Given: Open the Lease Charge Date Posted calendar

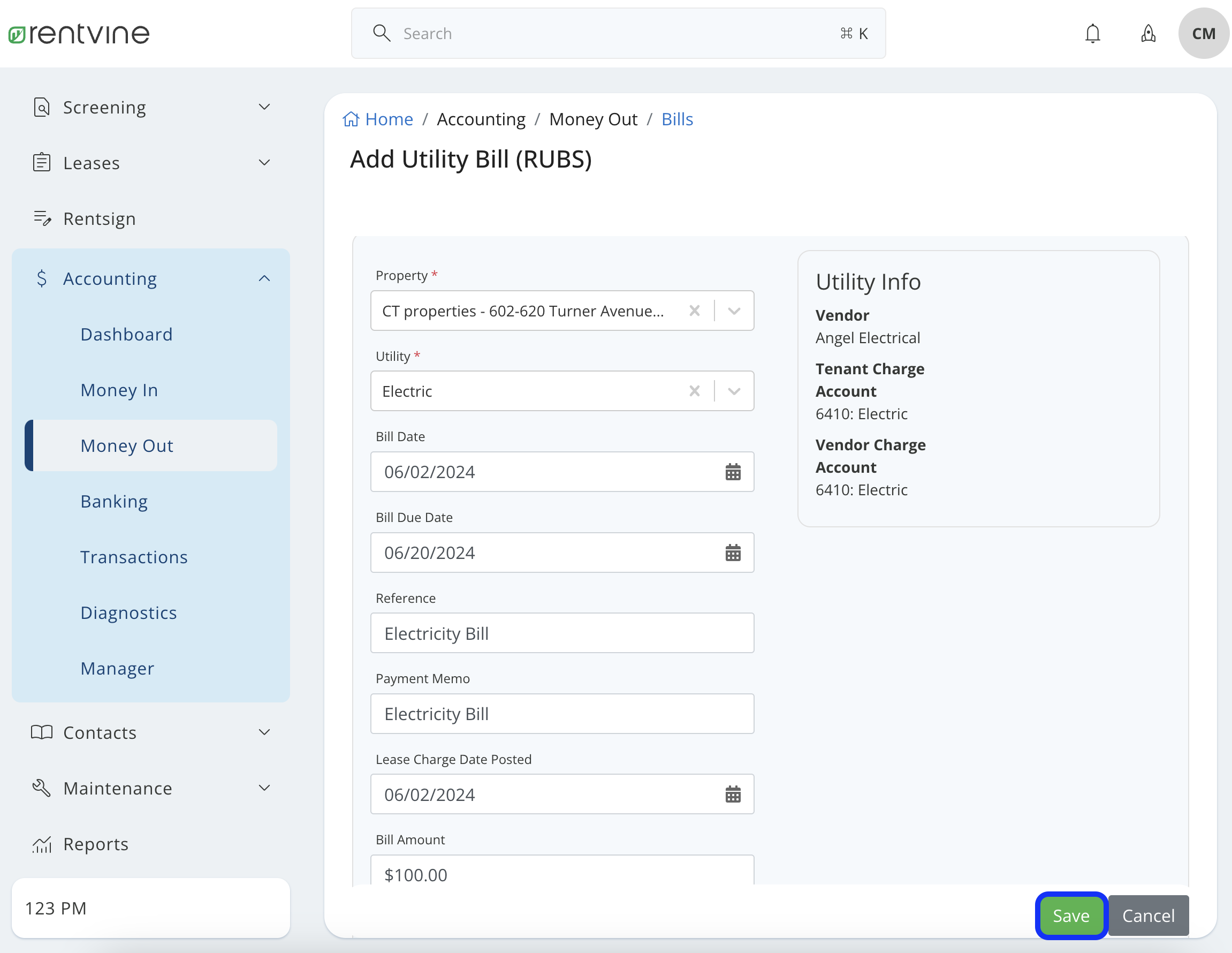Looking at the screenshot, I should 733,795.
